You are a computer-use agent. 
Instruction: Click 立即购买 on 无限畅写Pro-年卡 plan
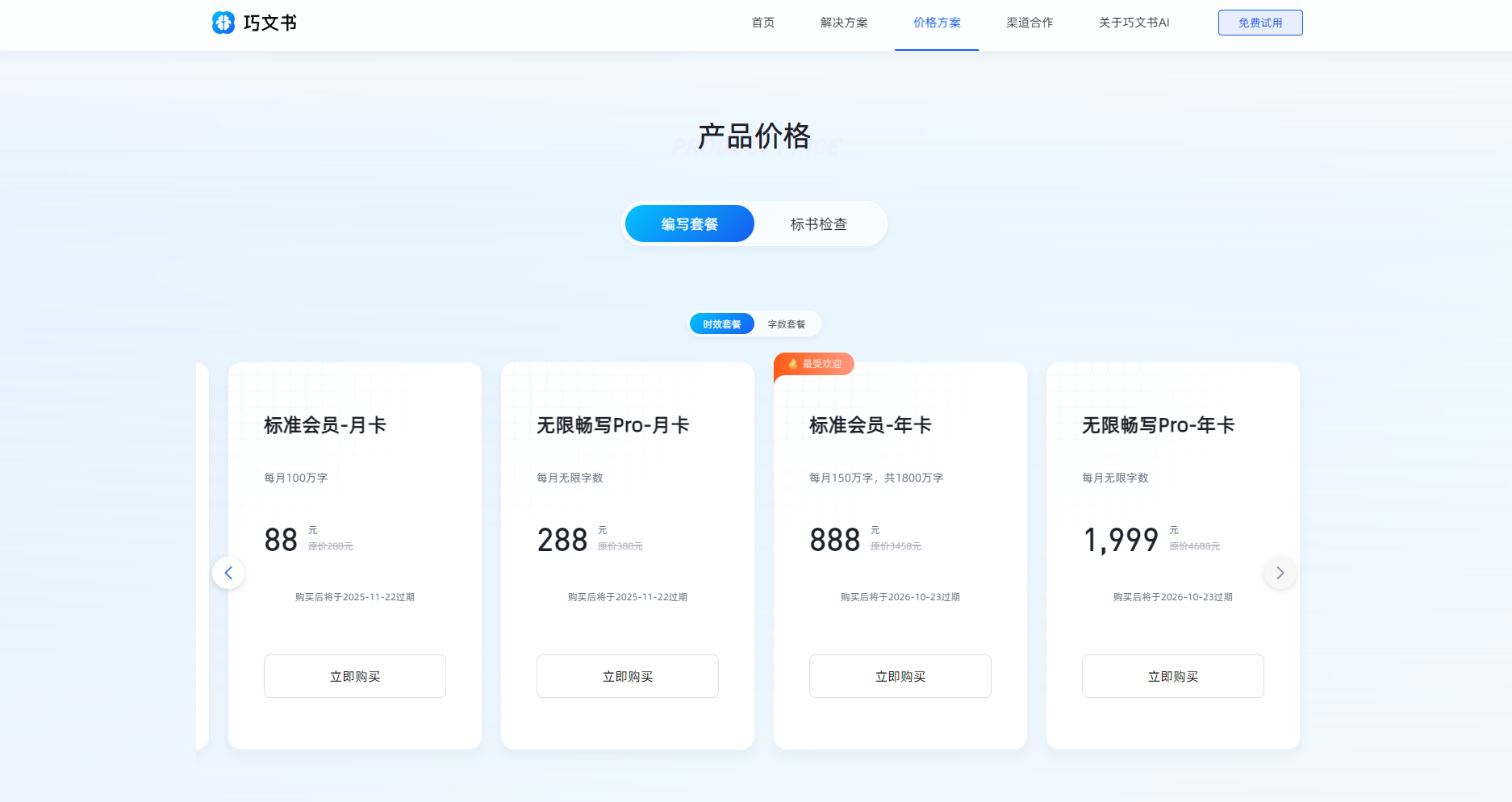coord(1172,676)
